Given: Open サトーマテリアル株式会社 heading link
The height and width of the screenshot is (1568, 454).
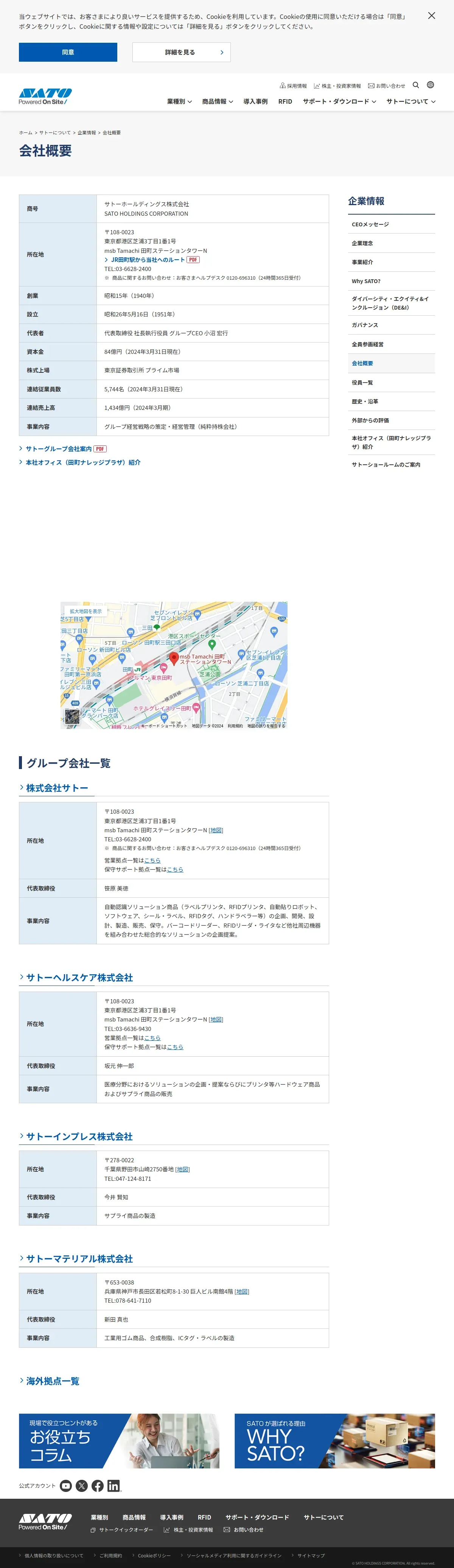Looking at the screenshot, I should pyautogui.click(x=76, y=1259).
